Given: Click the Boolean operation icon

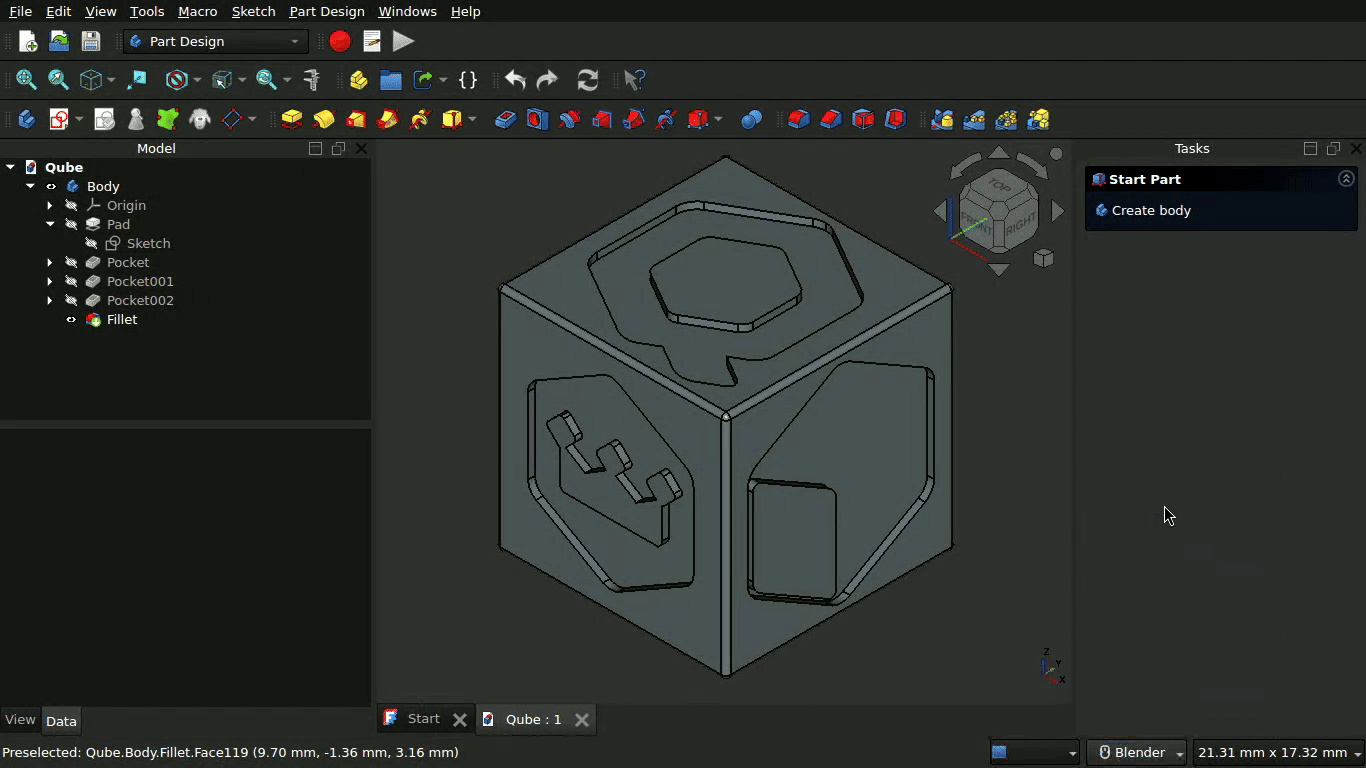Looking at the screenshot, I should (751, 120).
